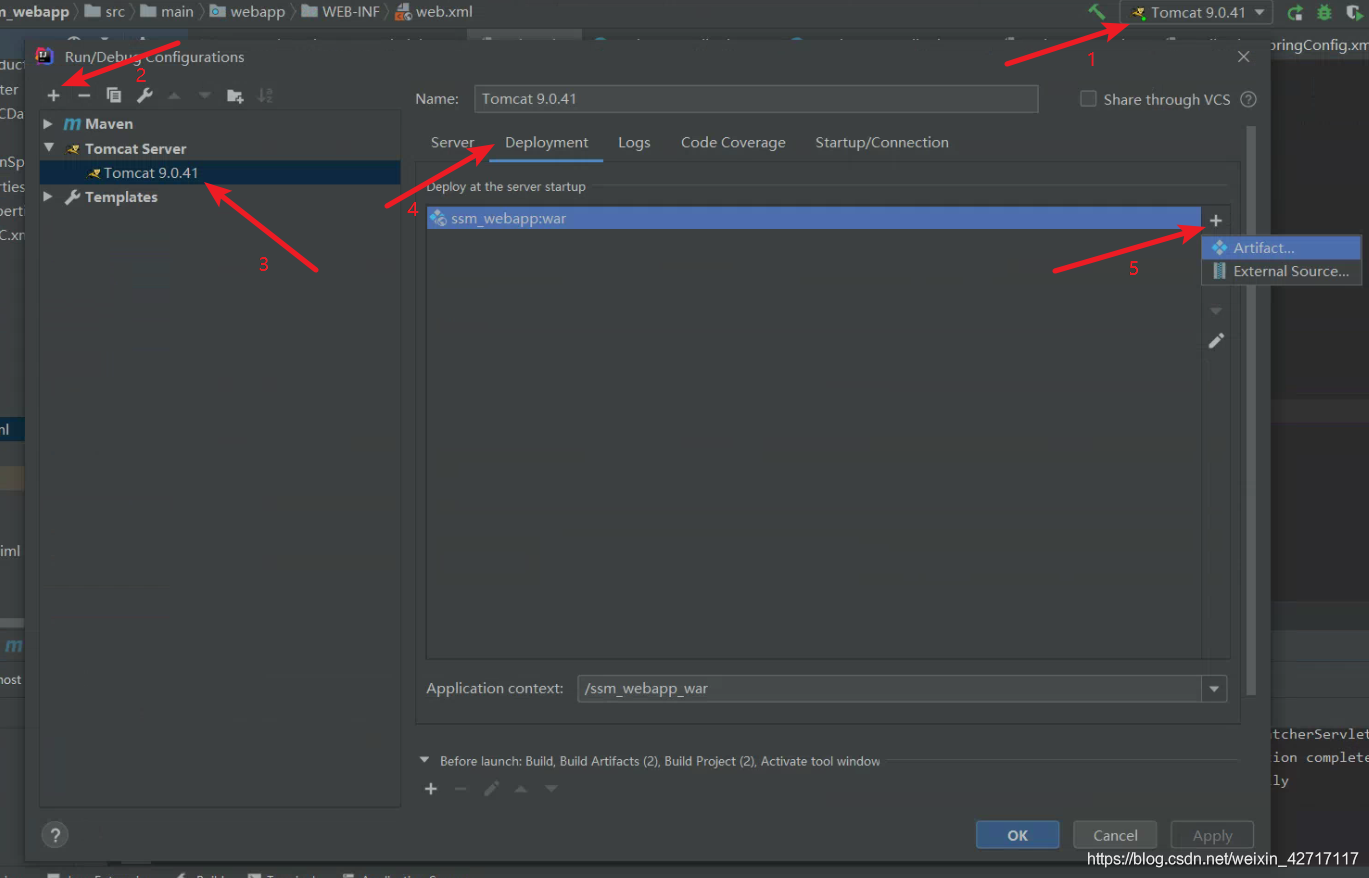Select the Tomcat 9.0.41 configuration tree item
Screen dimensions: 1369x878
coord(220,173)
